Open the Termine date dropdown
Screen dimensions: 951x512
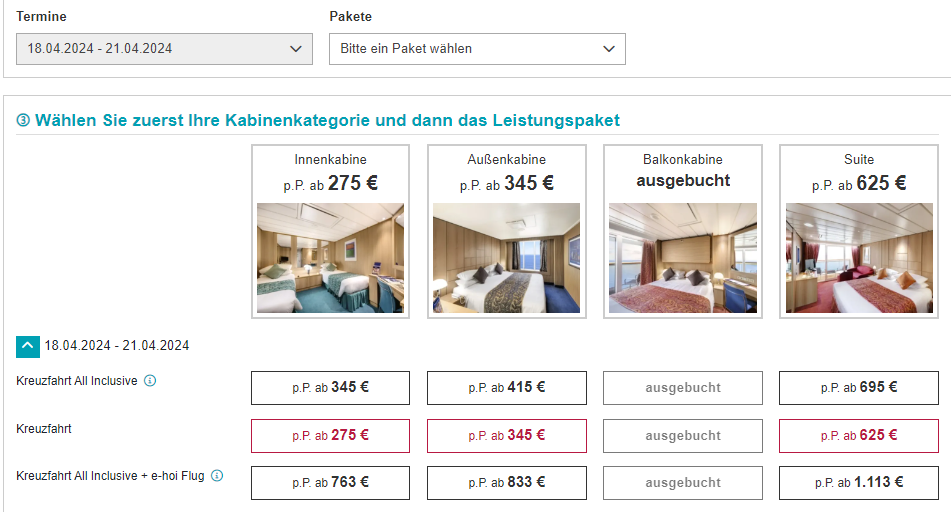coord(164,49)
